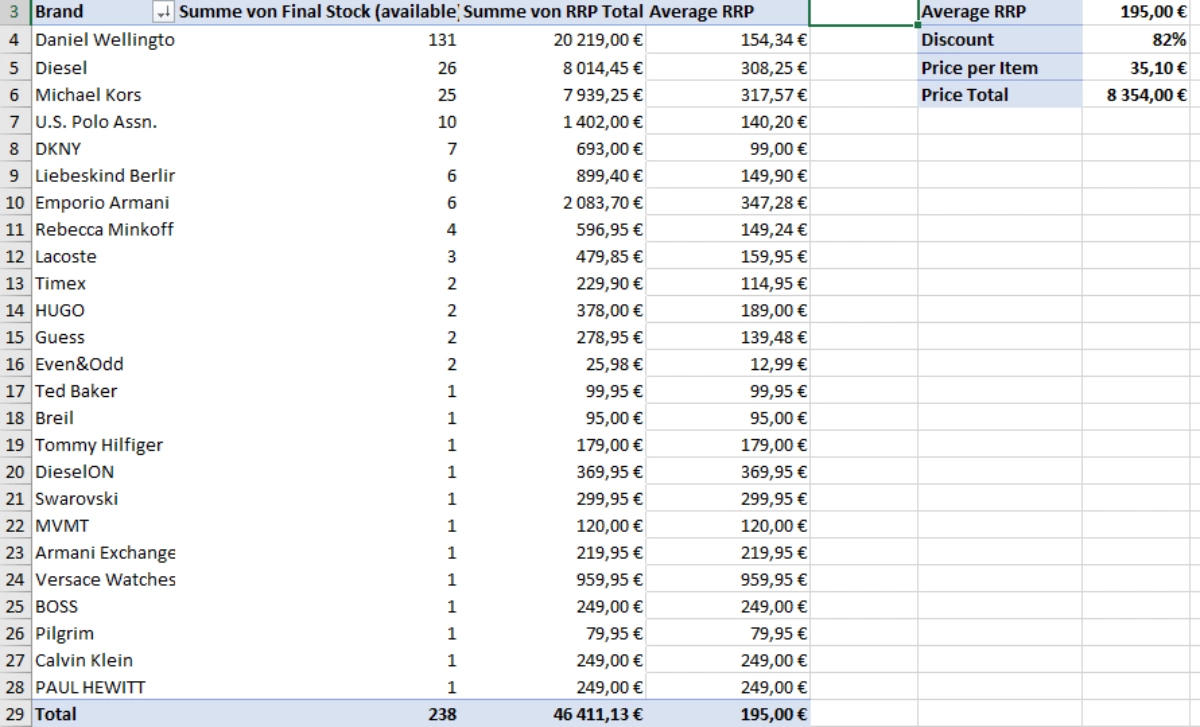Screen dimensions: 1200x727
Task: Select the grand total stock count 238
Action: click(x=440, y=715)
